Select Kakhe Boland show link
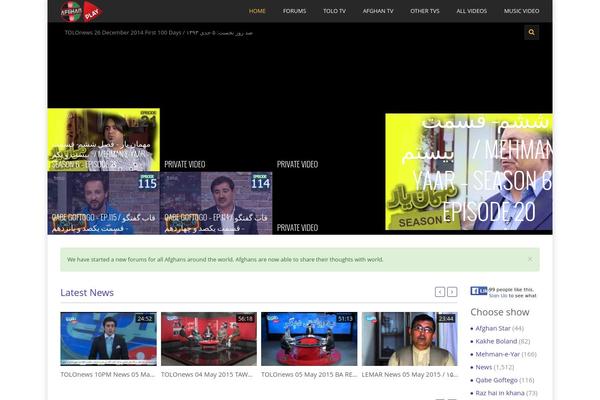 pyautogui.click(x=496, y=341)
